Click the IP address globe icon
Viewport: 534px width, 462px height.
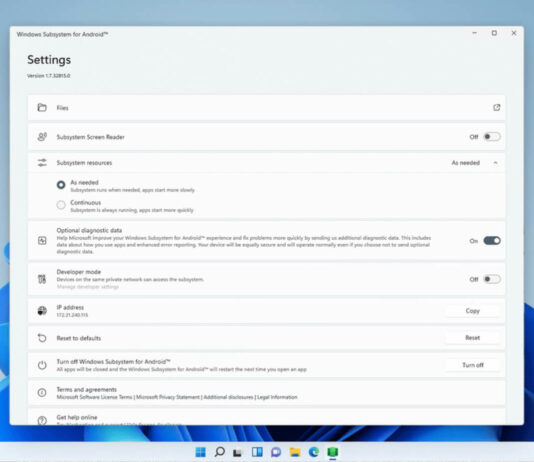(x=42, y=310)
